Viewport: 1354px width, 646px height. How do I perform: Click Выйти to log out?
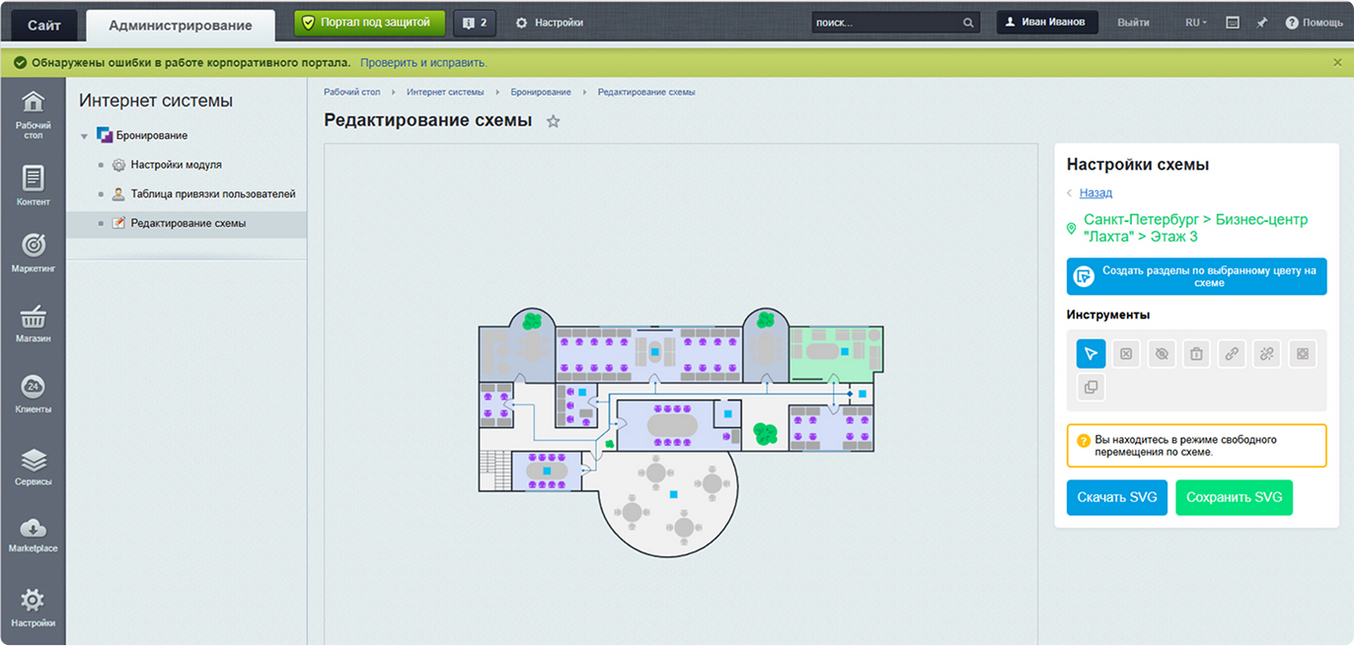coord(1133,22)
